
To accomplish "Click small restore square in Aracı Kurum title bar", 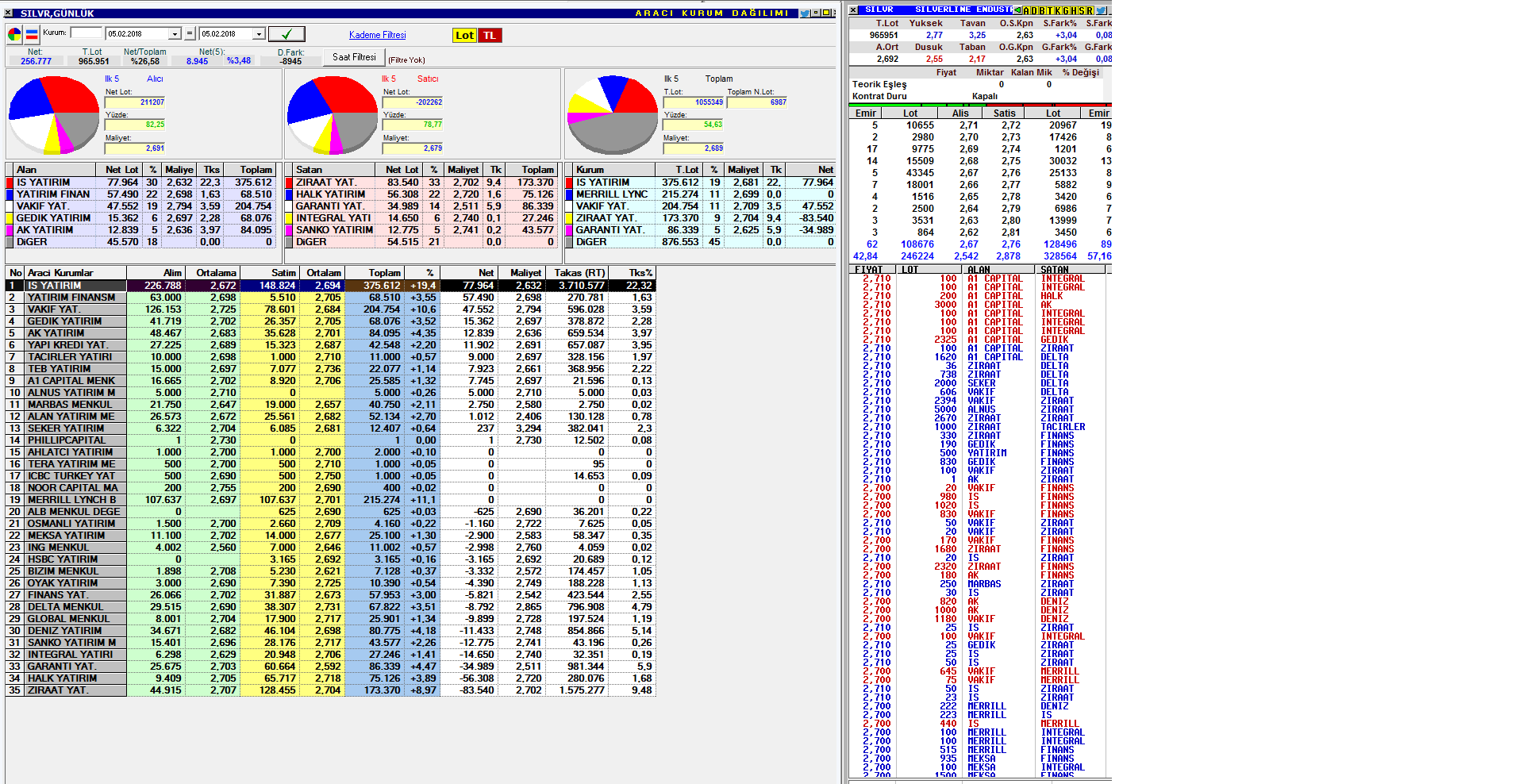I will click(816, 13).
